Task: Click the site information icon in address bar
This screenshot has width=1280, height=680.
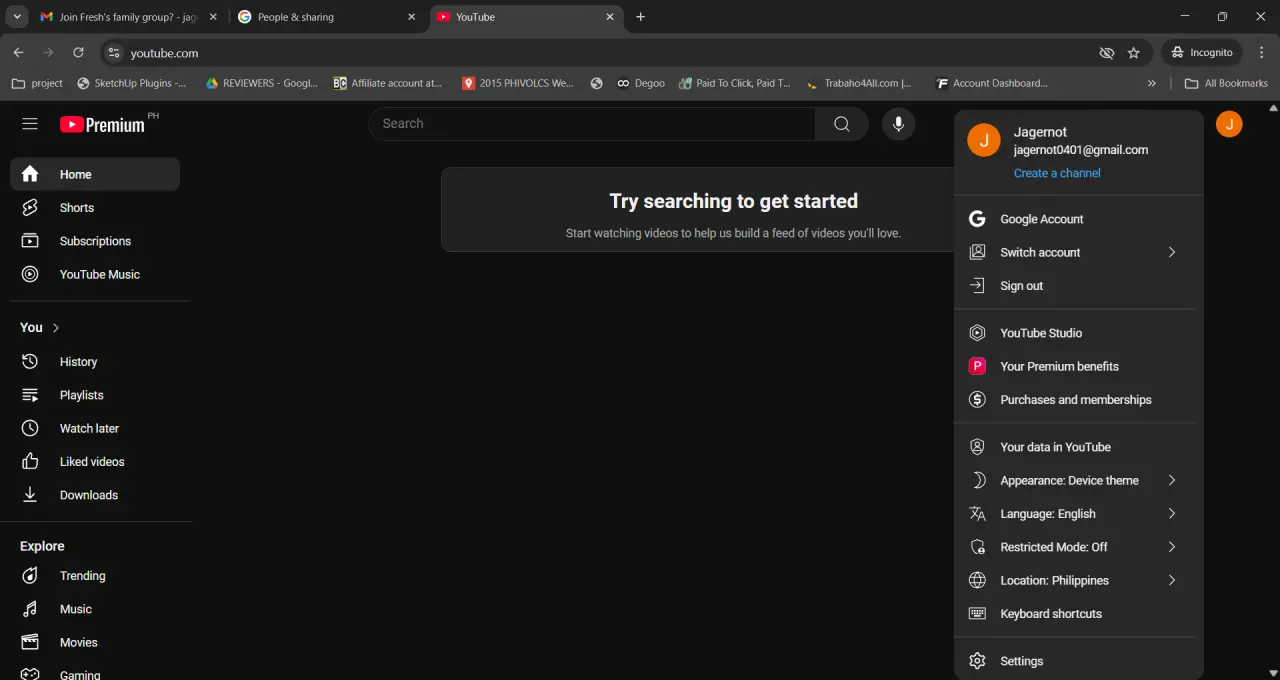Action: point(113,53)
